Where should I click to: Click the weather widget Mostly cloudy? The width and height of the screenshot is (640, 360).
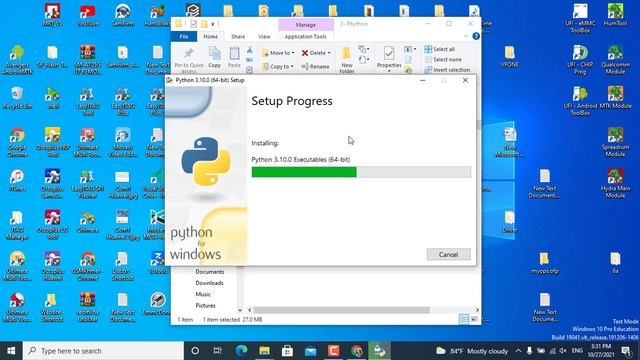coord(471,351)
